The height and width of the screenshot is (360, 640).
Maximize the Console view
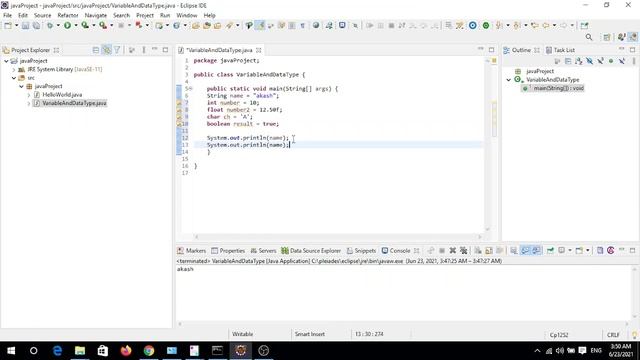click(x=632, y=250)
